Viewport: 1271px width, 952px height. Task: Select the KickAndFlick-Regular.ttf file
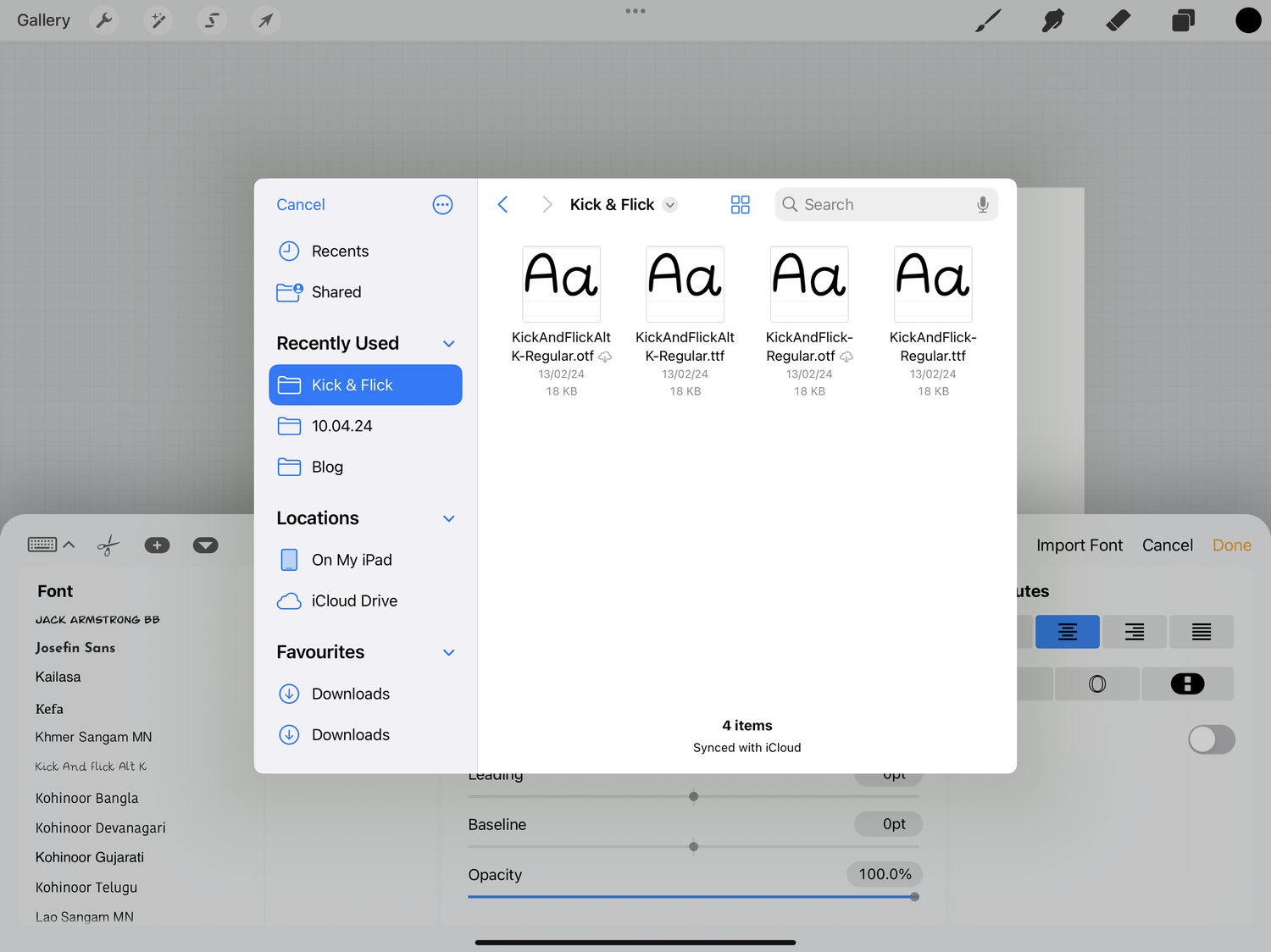point(932,285)
